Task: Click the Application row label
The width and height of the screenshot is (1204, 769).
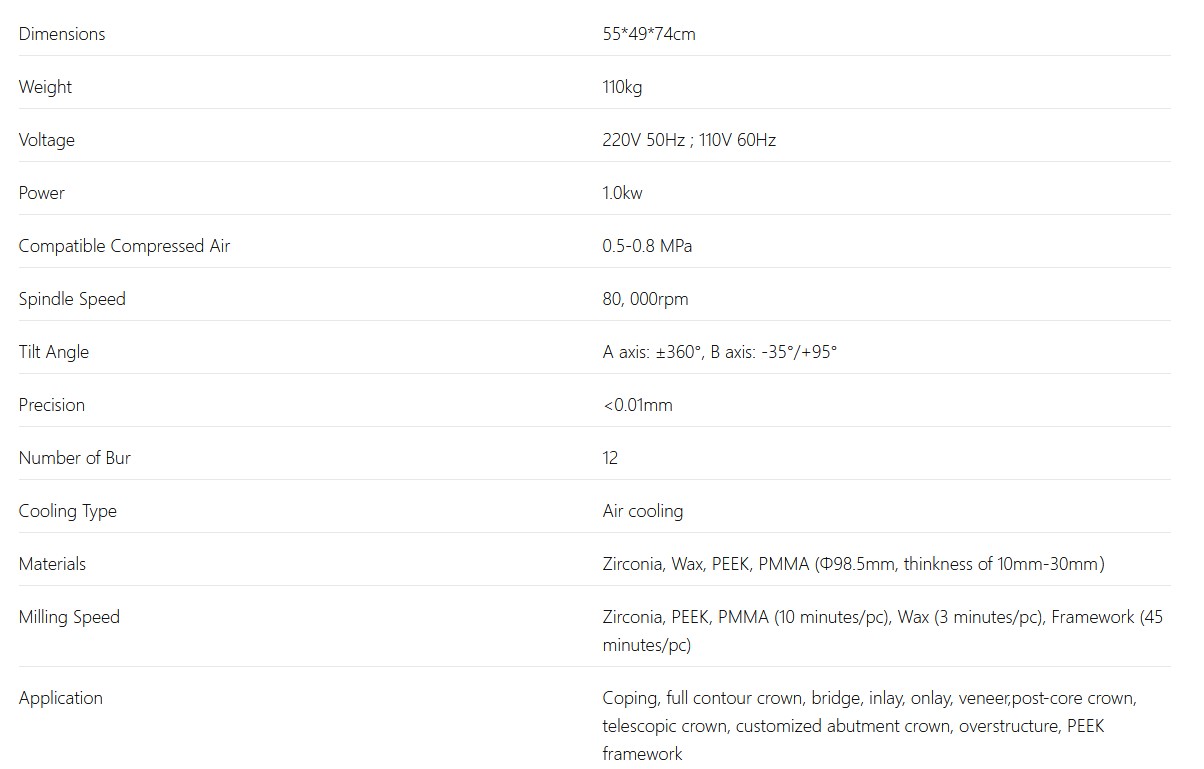Action: tap(61, 698)
